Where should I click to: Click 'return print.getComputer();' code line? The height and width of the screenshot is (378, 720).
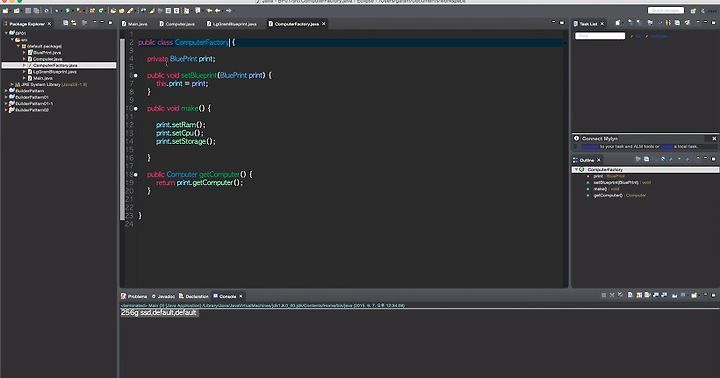click(200, 183)
